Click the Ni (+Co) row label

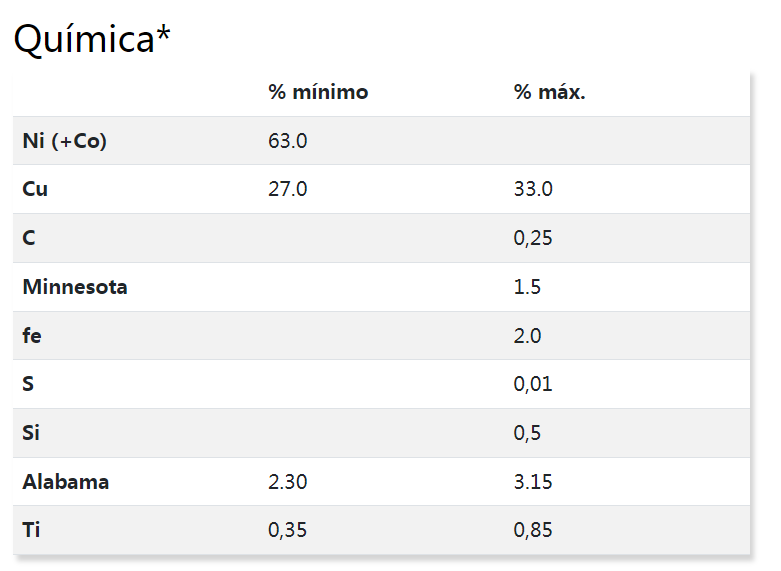pyautogui.click(x=65, y=141)
